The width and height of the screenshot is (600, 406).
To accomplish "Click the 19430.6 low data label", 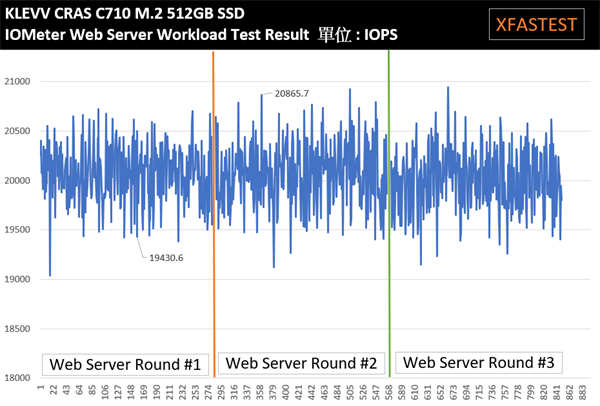I will click(166, 258).
